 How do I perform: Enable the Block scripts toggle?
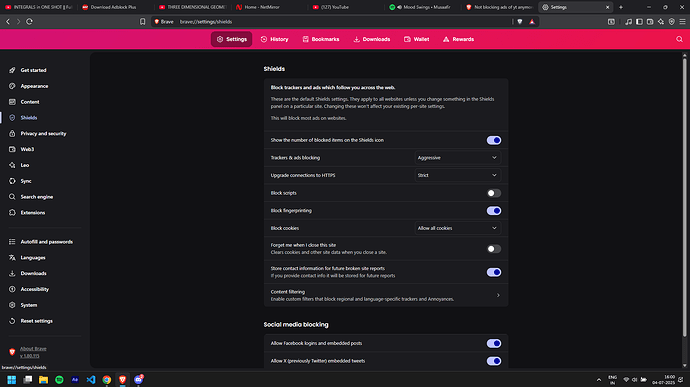(x=494, y=193)
